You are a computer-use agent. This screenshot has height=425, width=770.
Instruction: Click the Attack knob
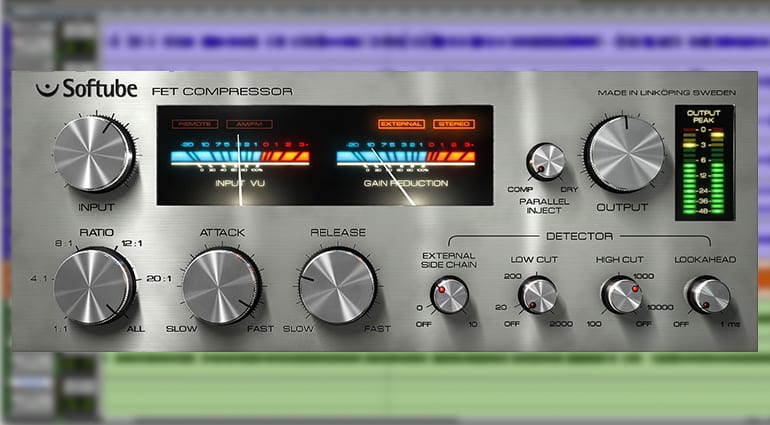(221, 286)
